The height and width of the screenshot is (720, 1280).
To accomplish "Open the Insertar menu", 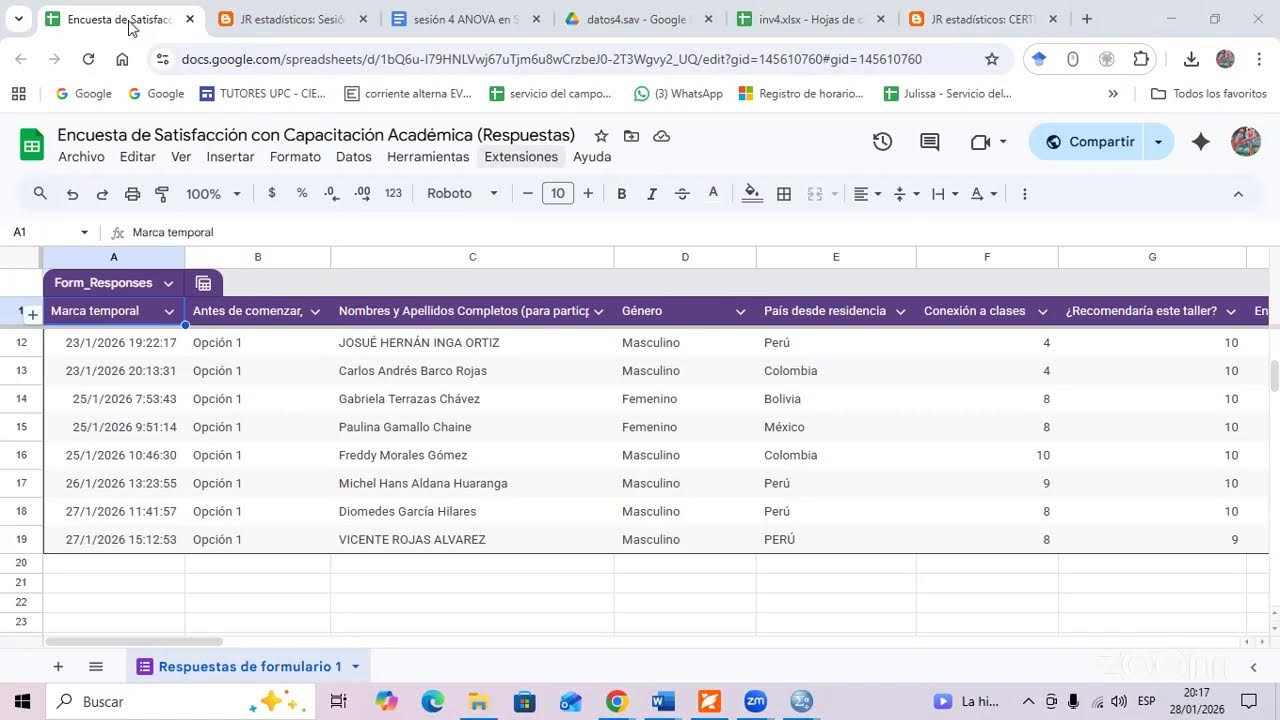I will click(230, 157).
